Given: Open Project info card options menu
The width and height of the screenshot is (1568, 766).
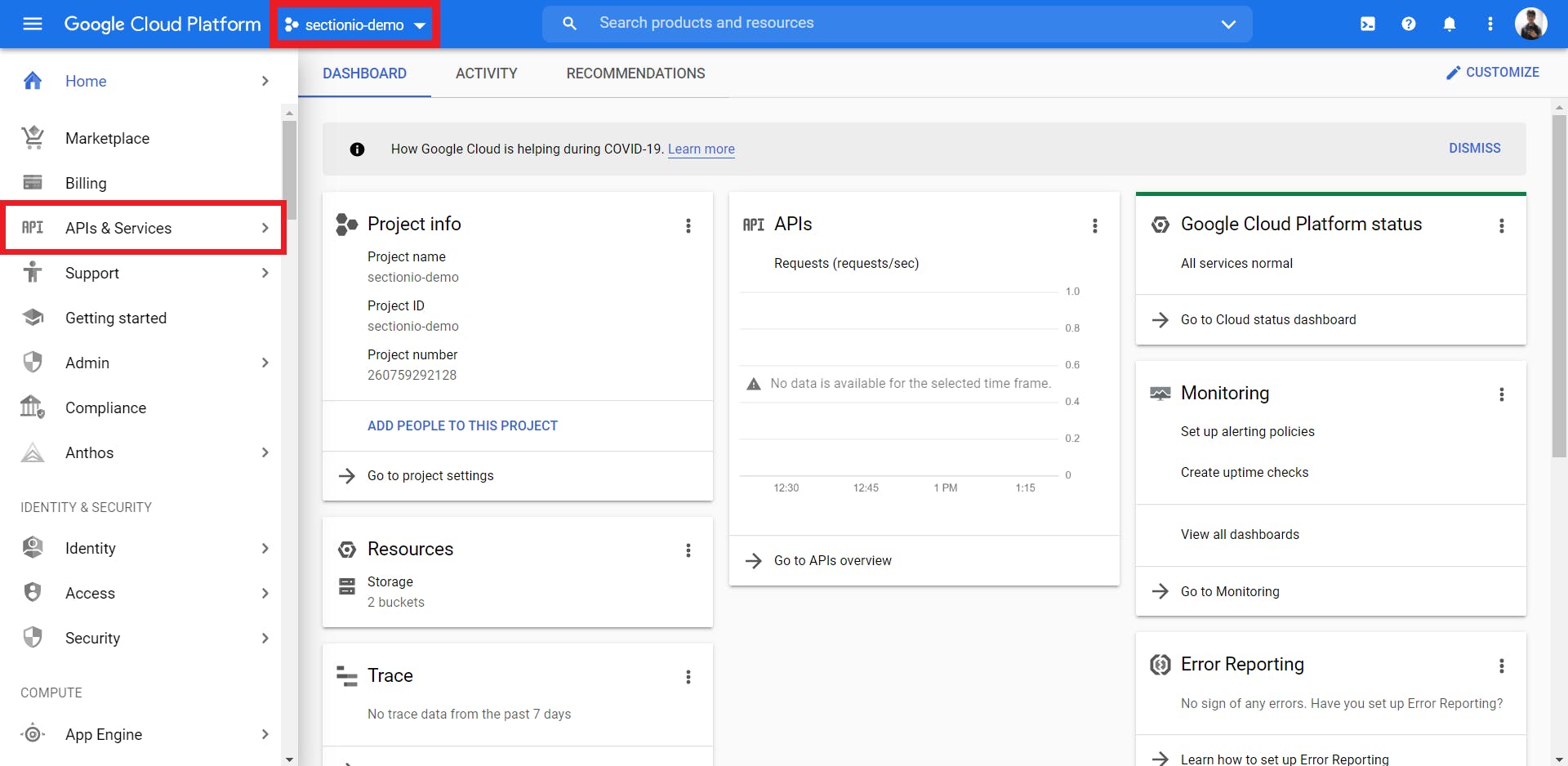Looking at the screenshot, I should pos(688,226).
